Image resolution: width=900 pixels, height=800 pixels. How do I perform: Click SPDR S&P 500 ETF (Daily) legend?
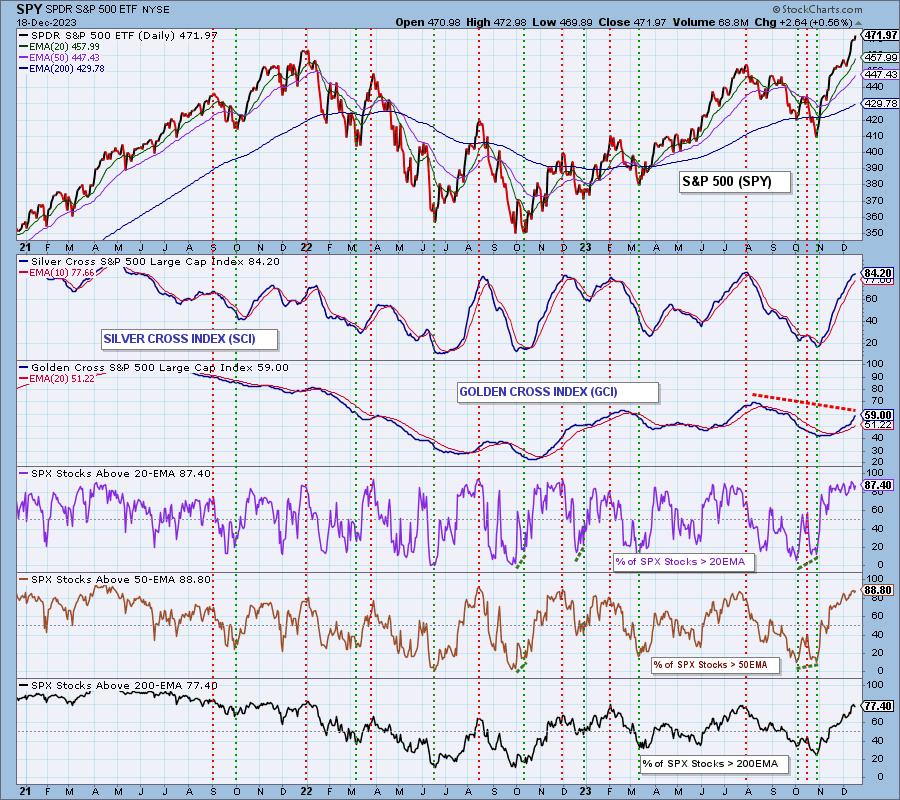[119, 35]
